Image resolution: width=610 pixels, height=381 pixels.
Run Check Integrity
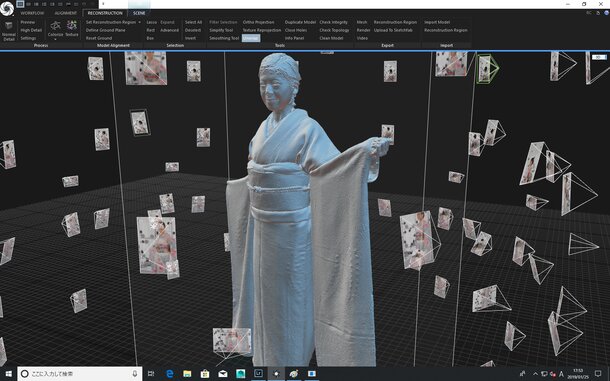(334, 22)
